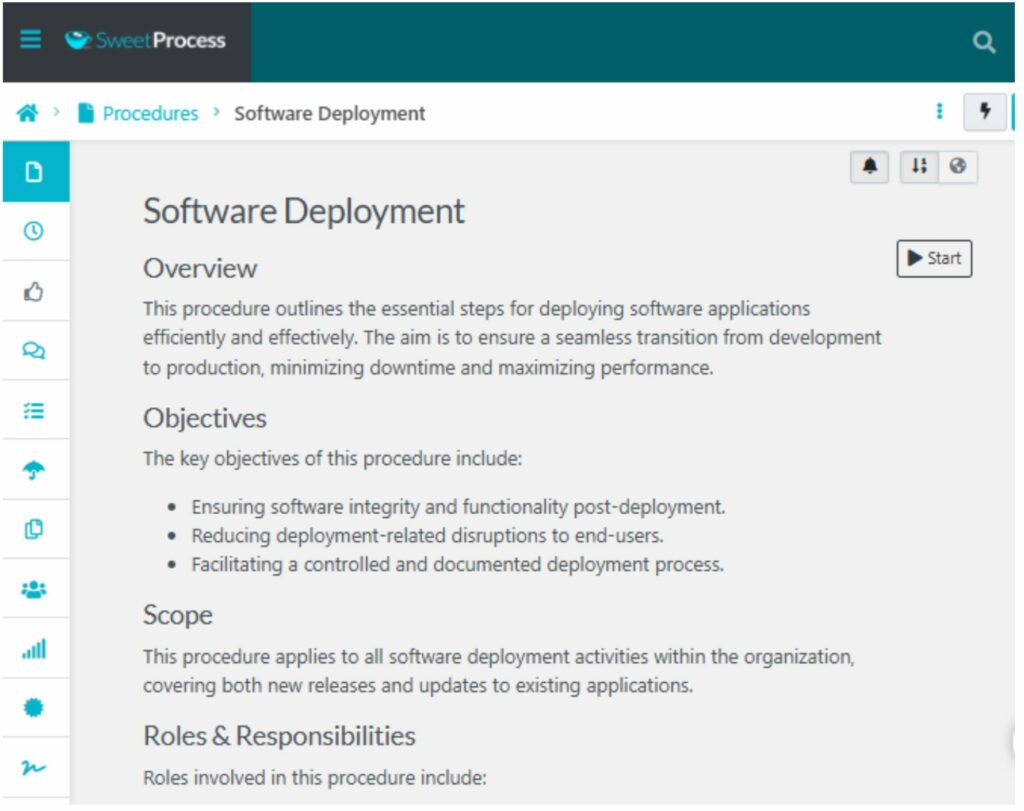Open the certificate badge sidebar tab

click(35, 708)
